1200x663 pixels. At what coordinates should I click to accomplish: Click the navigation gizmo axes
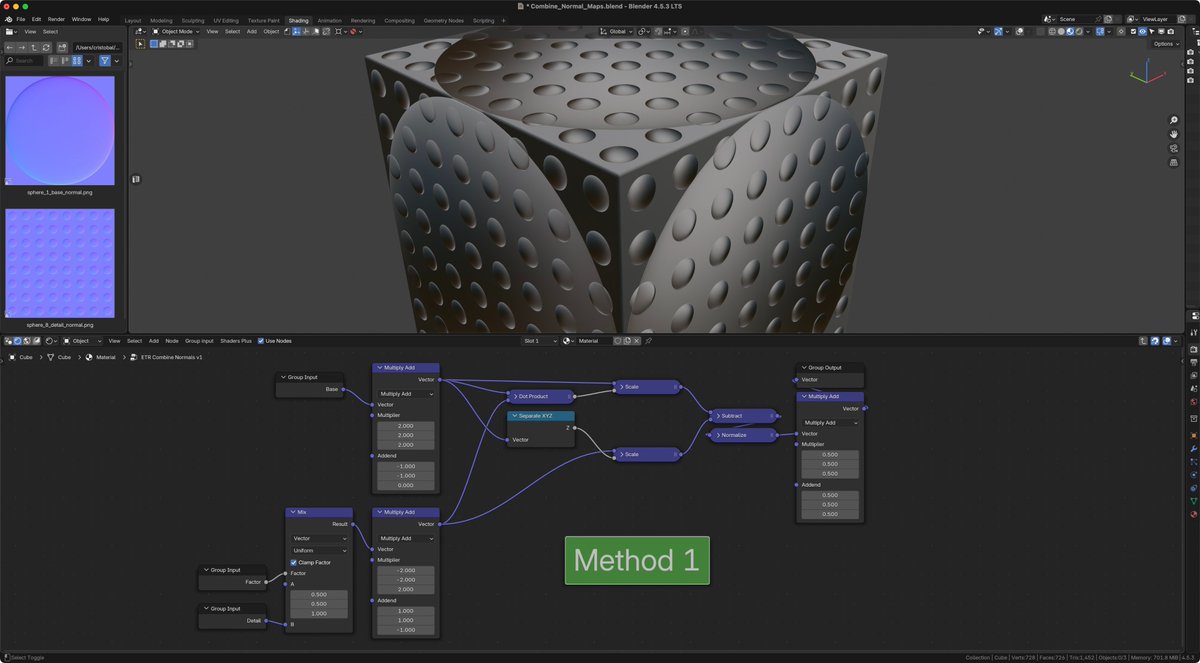point(1146,74)
